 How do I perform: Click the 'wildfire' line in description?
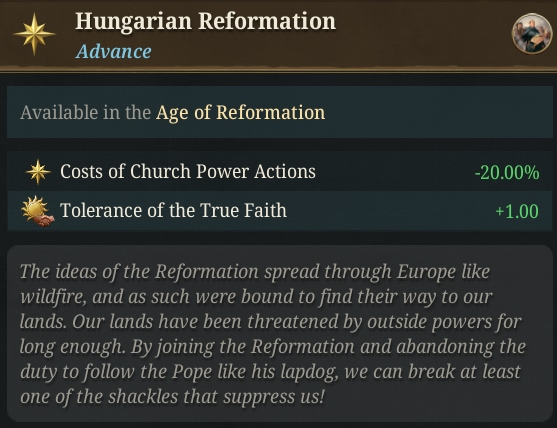tap(256, 297)
